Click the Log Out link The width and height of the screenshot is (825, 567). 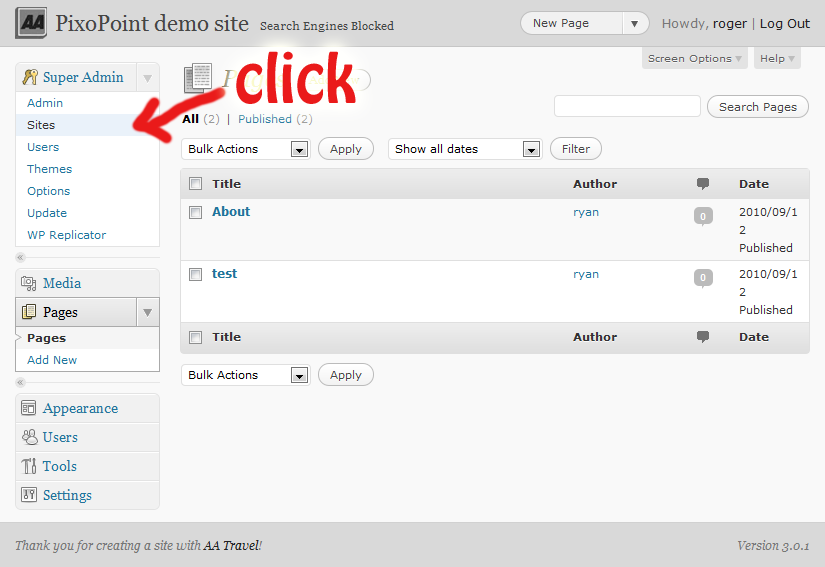784,24
